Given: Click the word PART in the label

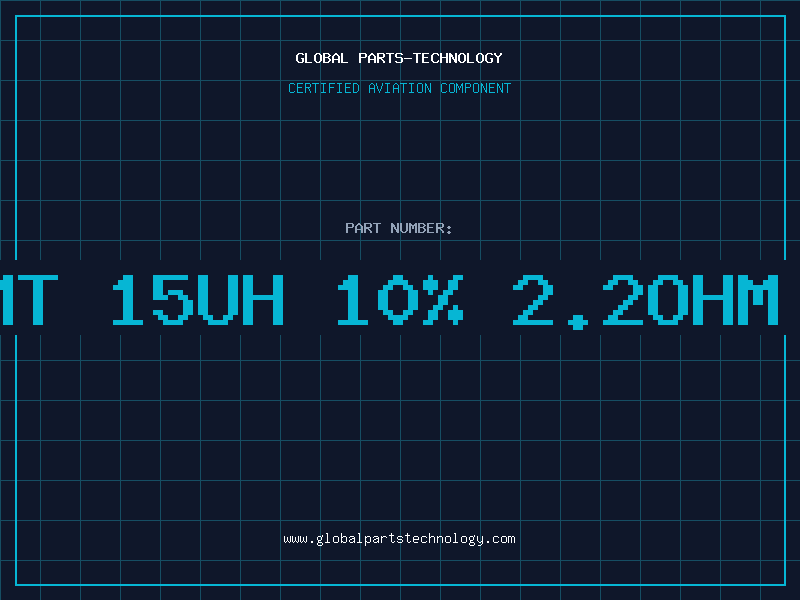Looking at the screenshot, I should tap(363, 228).
